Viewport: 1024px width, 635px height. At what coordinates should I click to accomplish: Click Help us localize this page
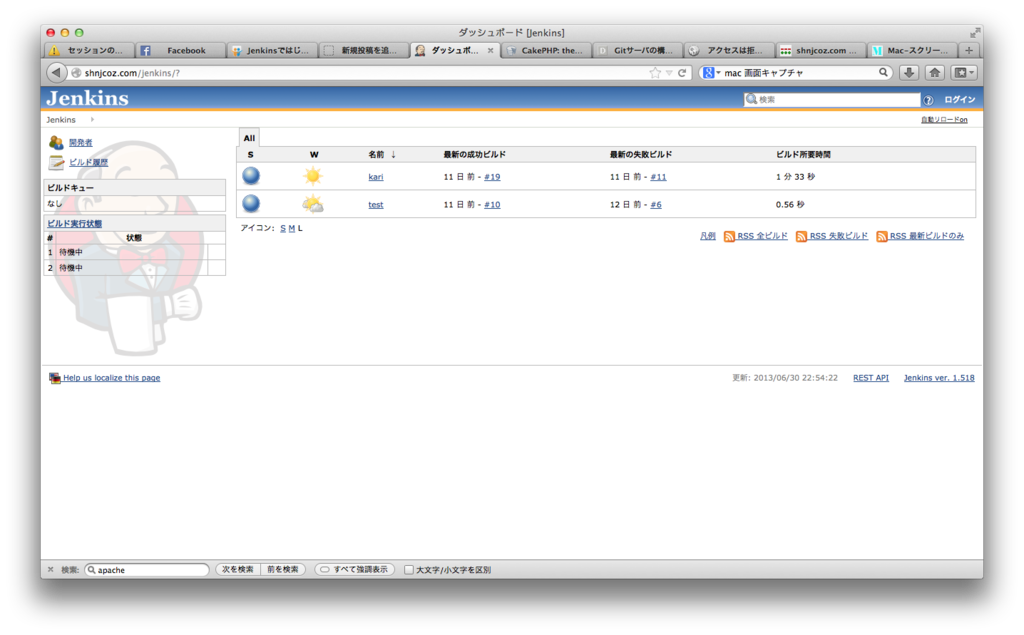point(111,378)
